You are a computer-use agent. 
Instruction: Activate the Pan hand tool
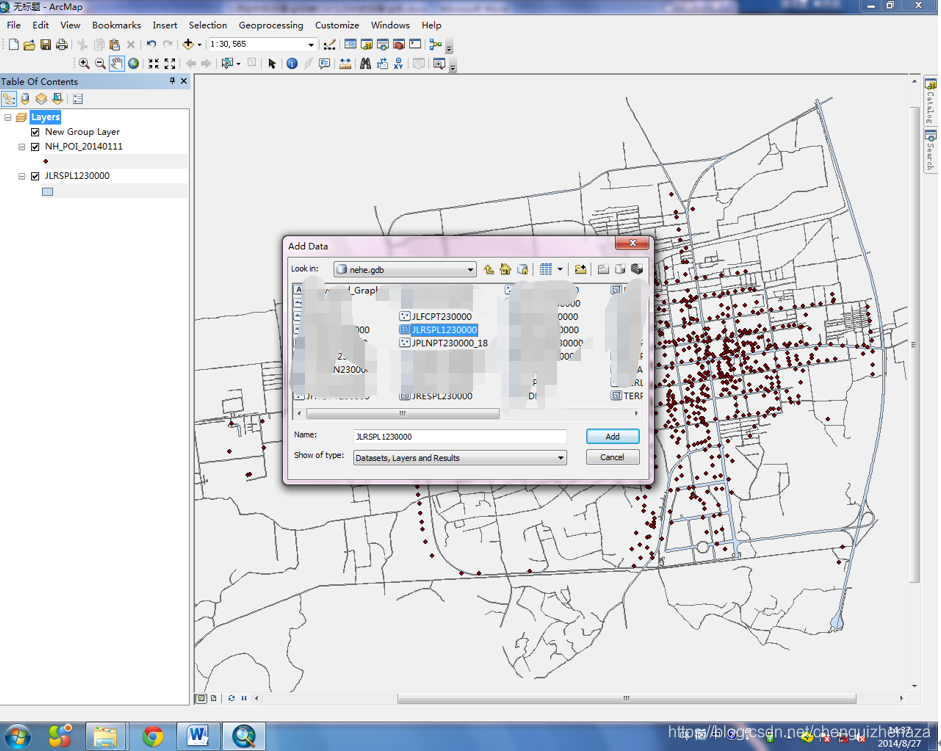point(117,64)
